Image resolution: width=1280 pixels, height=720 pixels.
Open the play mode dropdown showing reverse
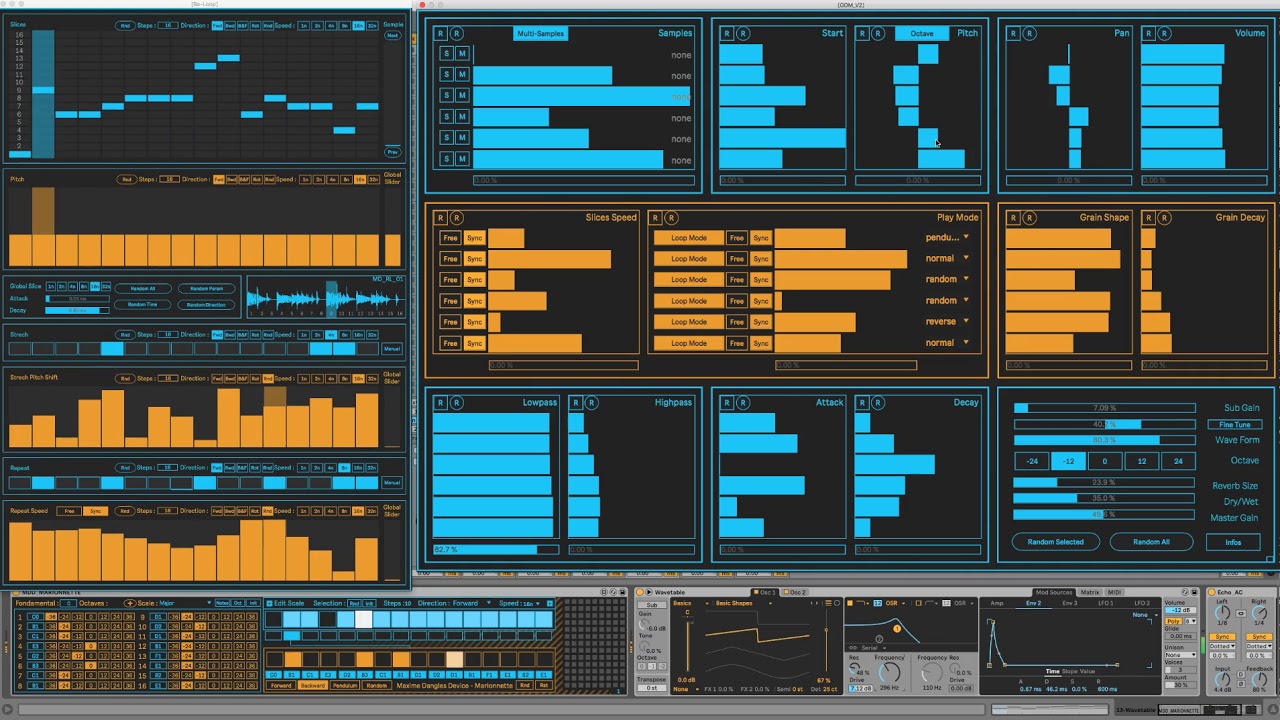coord(947,321)
